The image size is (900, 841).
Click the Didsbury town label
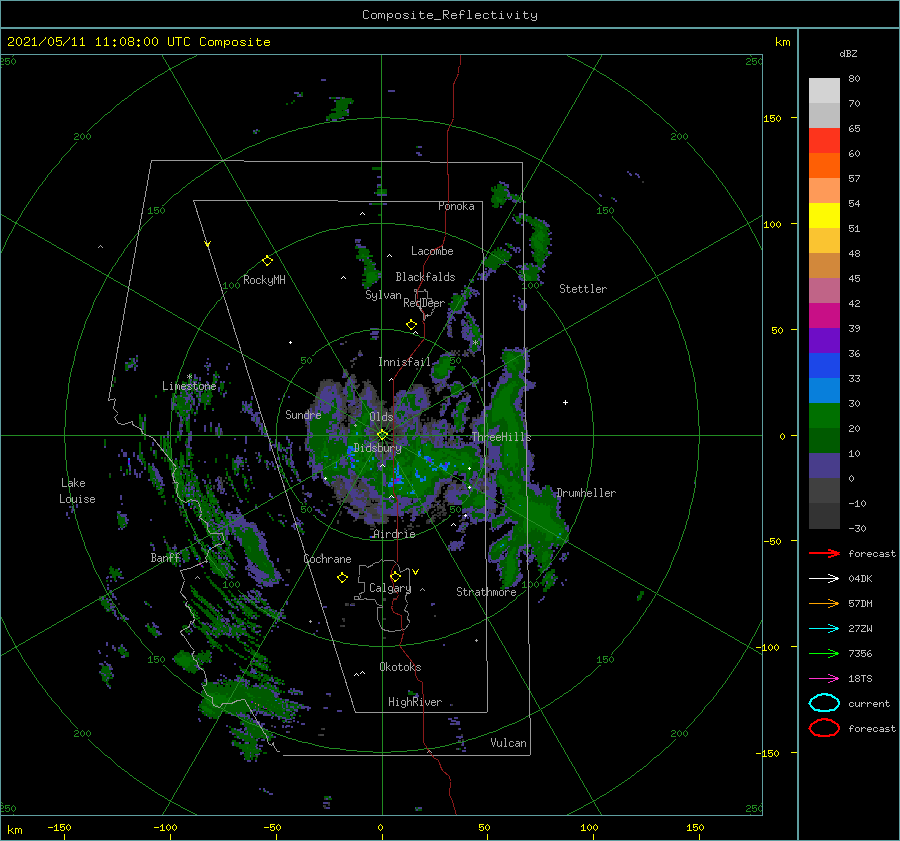[x=377, y=448]
